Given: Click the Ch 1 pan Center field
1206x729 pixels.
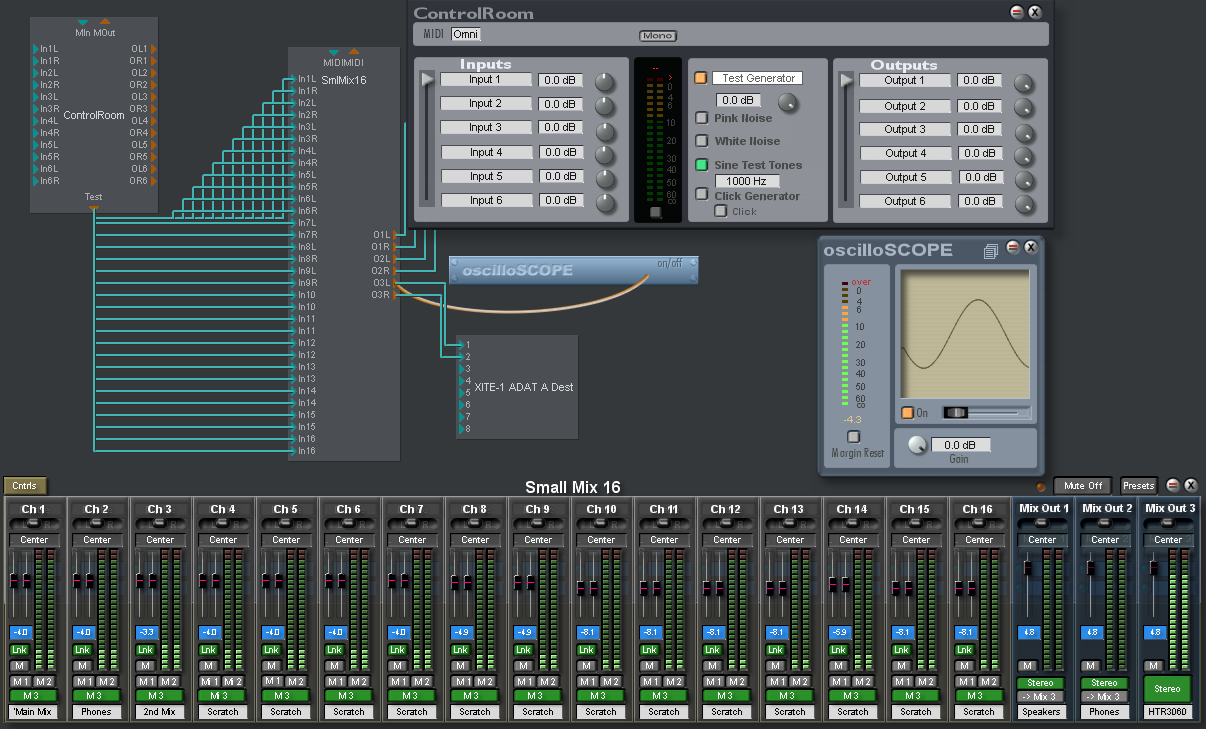Looking at the screenshot, I should pyautogui.click(x=34, y=540).
